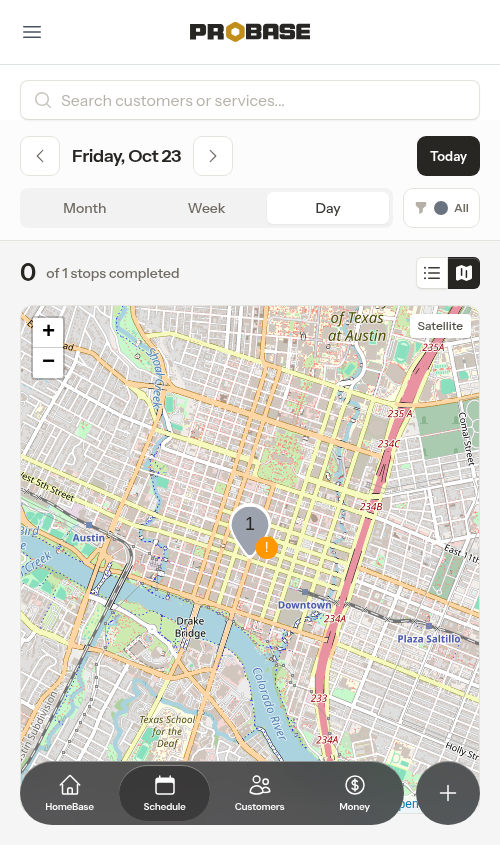Image resolution: width=500 pixels, height=845 pixels.
Task: Zoom out on the map
Action: tap(48, 362)
